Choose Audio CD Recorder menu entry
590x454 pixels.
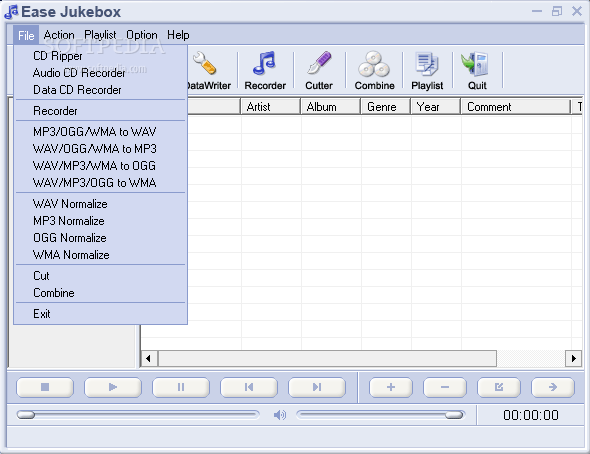[x=100, y=73]
